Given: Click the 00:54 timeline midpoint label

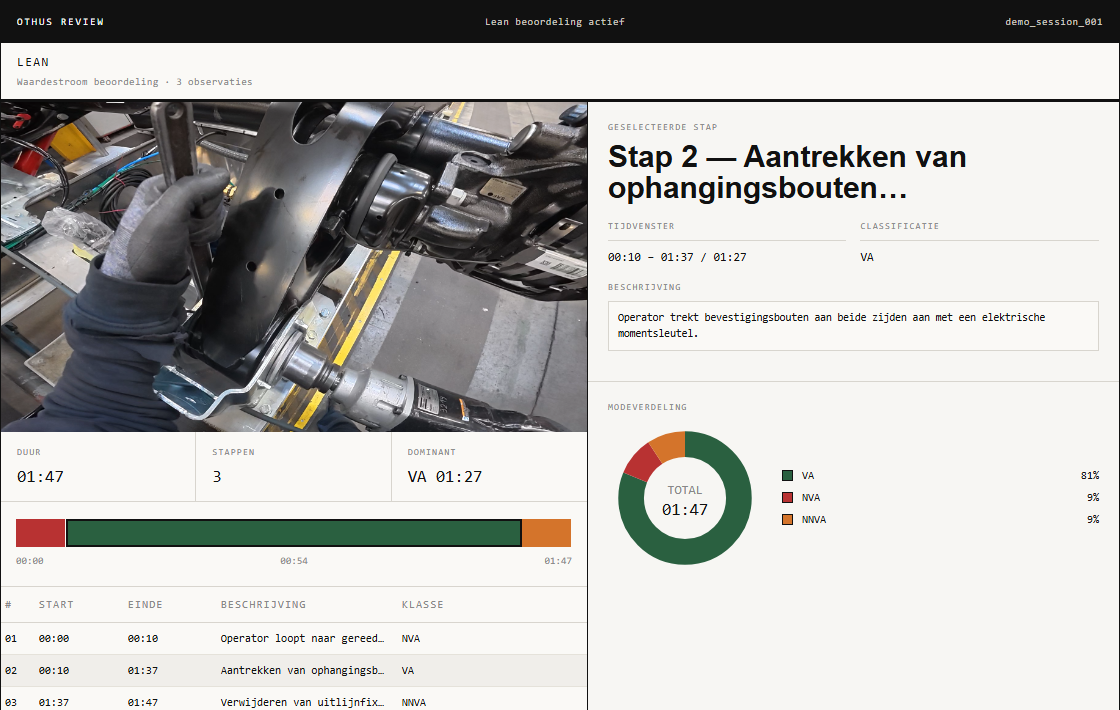Looking at the screenshot, I should click(294, 561).
